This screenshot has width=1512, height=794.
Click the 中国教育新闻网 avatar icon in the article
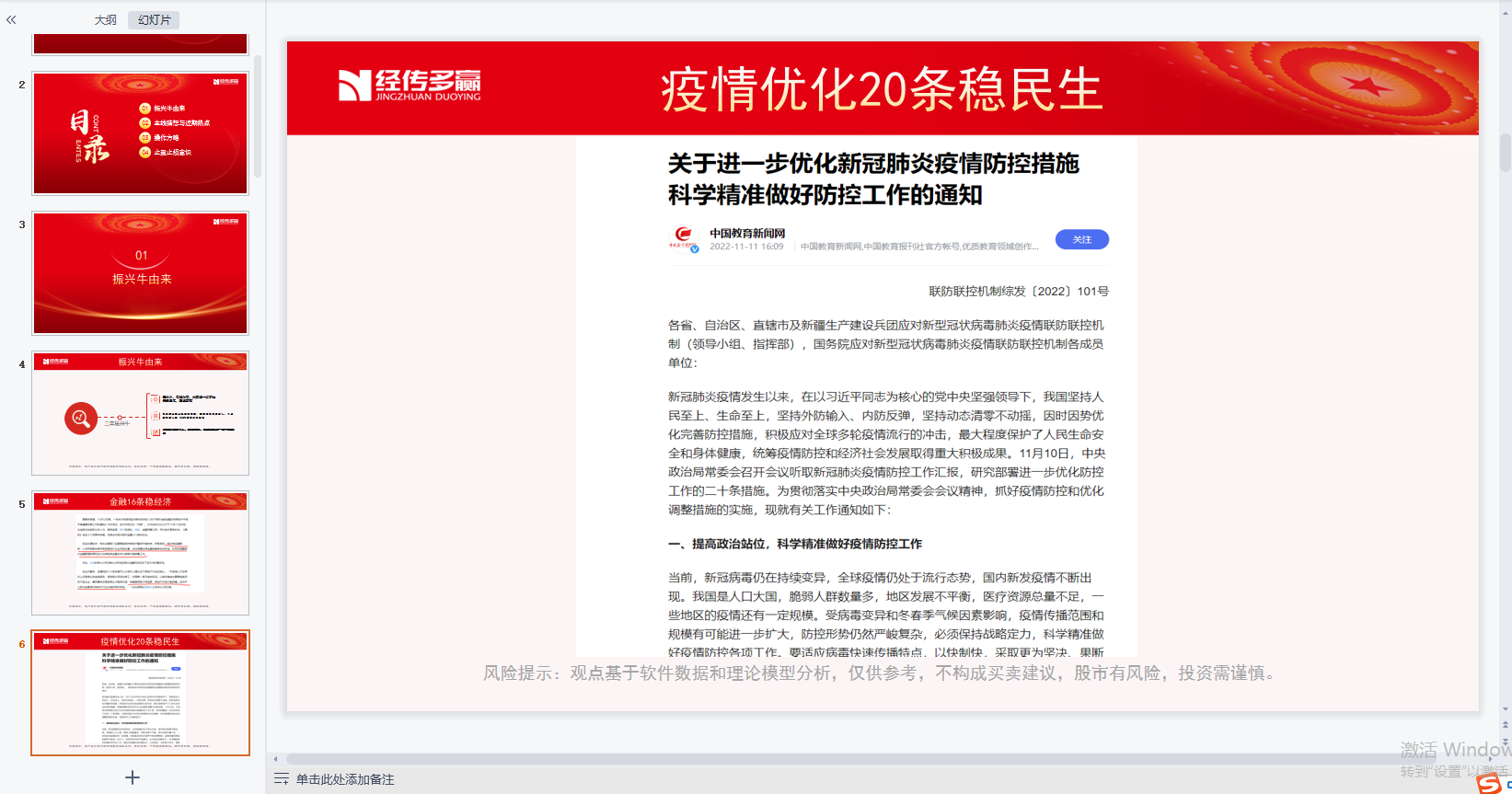click(x=683, y=238)
